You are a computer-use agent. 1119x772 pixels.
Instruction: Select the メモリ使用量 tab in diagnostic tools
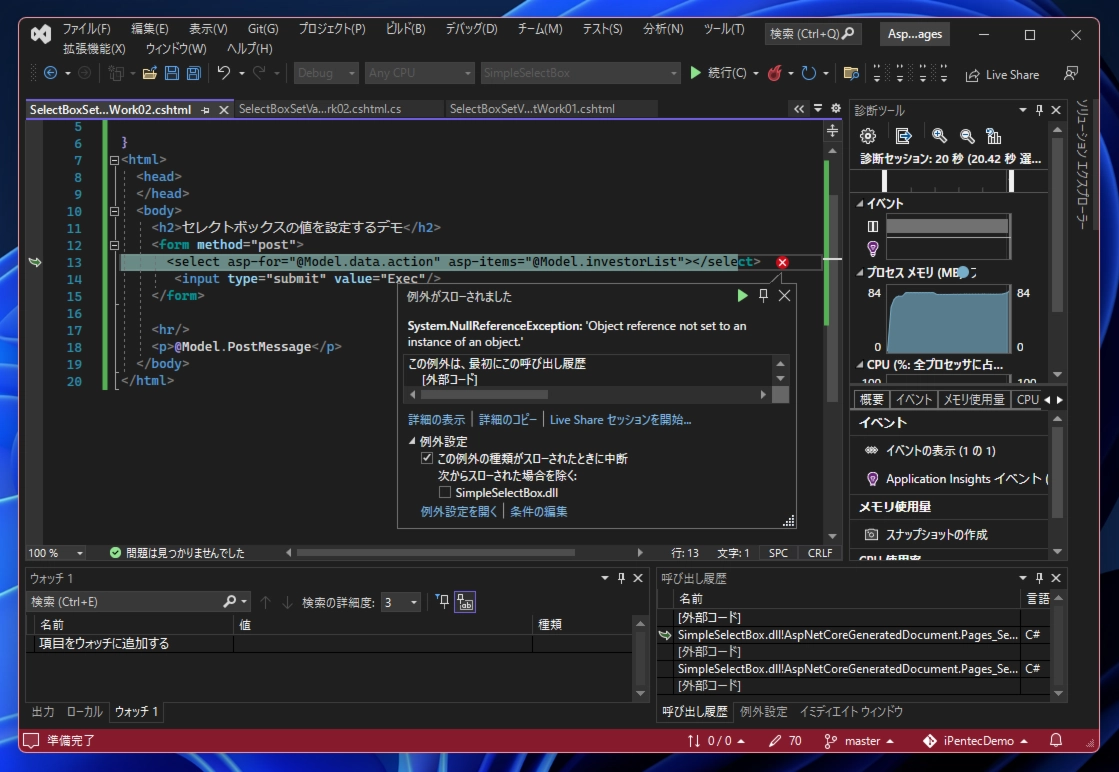point(973,400)
